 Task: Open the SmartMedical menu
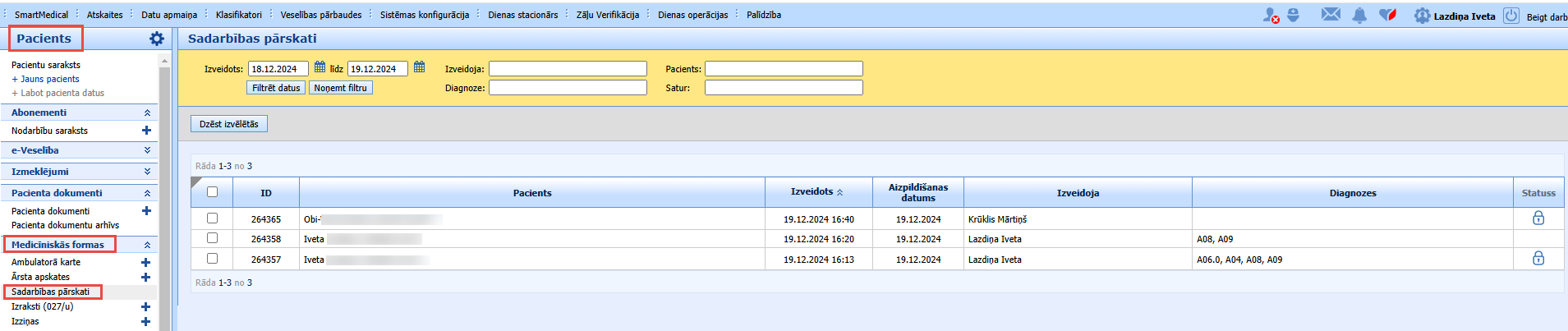click(41, 15)
